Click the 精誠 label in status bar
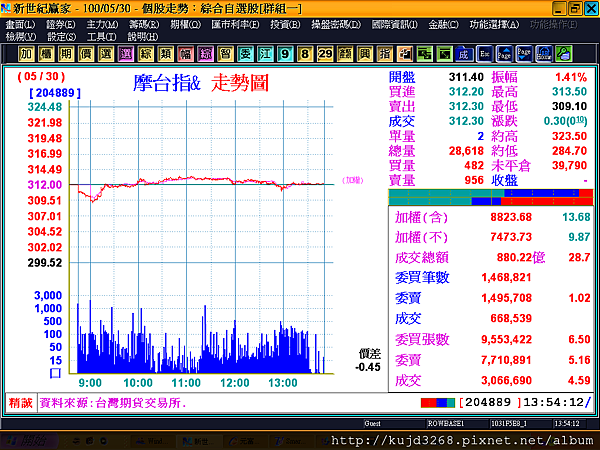The height and width of the screenshot is (450, 600). point(21,403)
